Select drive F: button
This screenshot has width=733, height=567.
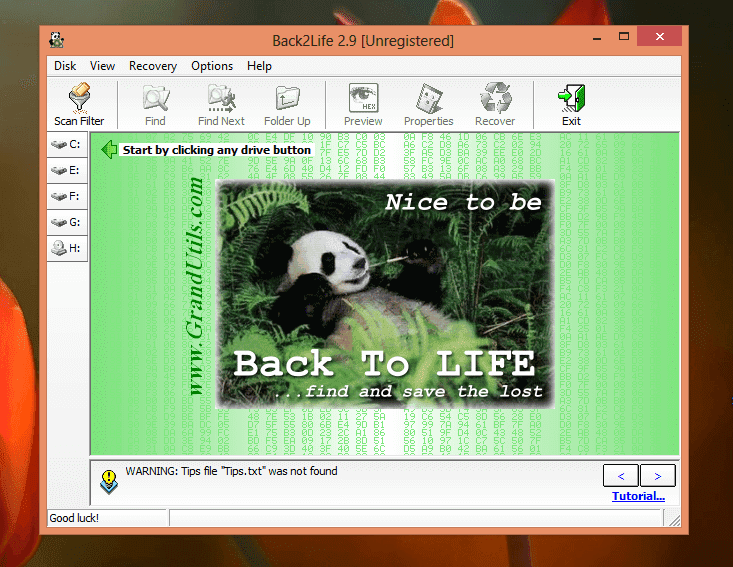click(x=67, y=196)
